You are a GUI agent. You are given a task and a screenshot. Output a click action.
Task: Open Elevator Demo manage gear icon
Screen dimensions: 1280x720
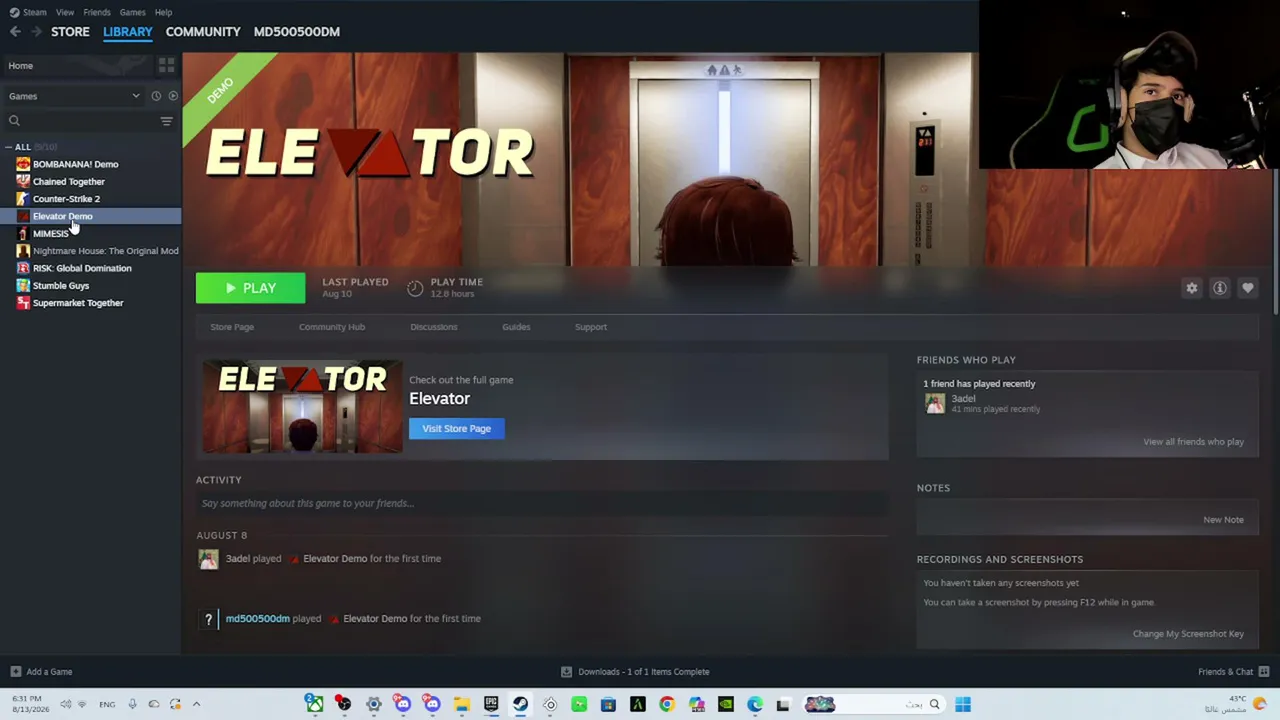[x=1192, y=288]
